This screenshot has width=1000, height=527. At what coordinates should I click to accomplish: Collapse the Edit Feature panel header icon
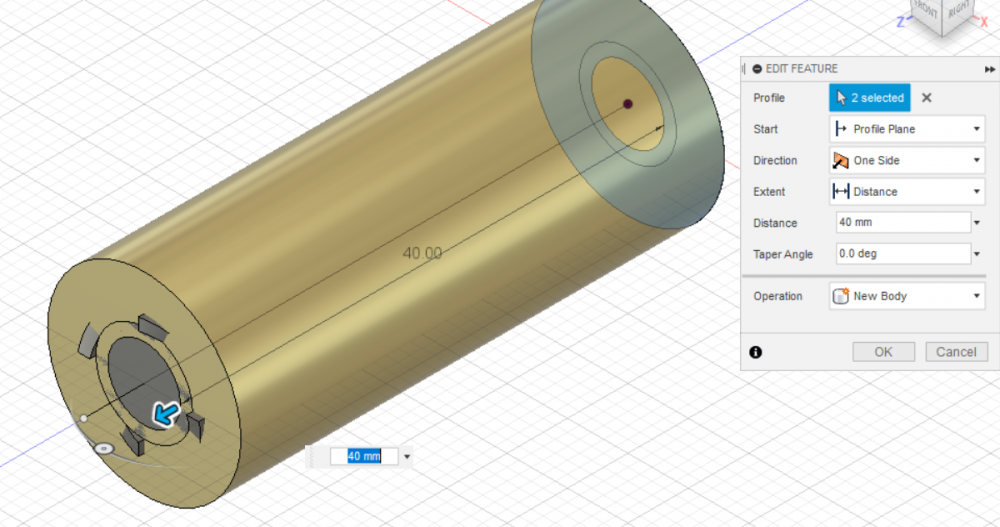click(757, 69)
